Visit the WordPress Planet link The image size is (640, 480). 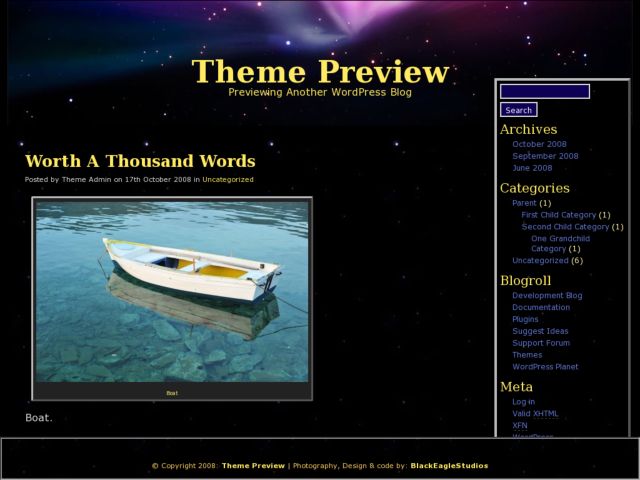pyautogui.click(x=545, y=367)
